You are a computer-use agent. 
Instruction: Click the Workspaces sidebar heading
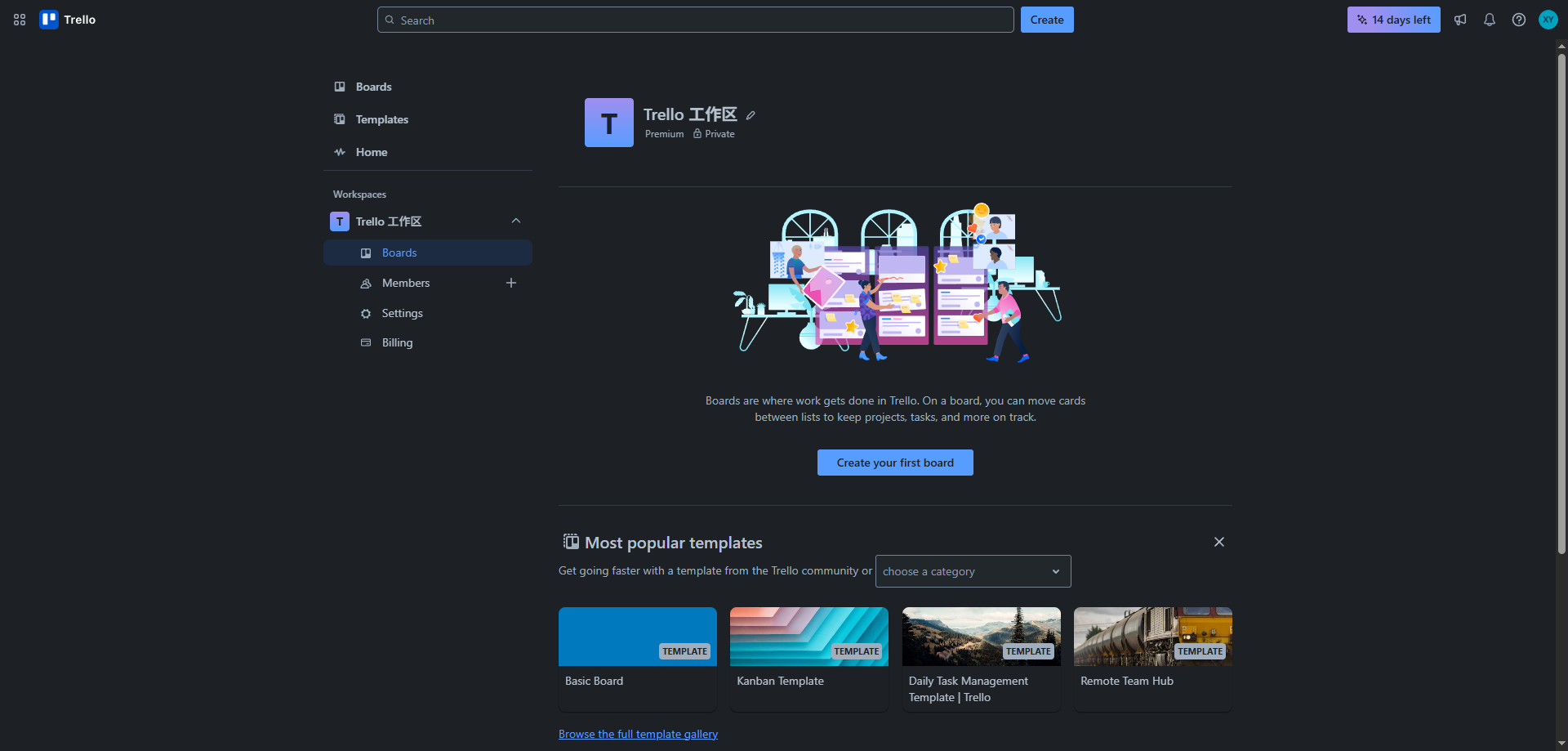click(x=359, y=194)
